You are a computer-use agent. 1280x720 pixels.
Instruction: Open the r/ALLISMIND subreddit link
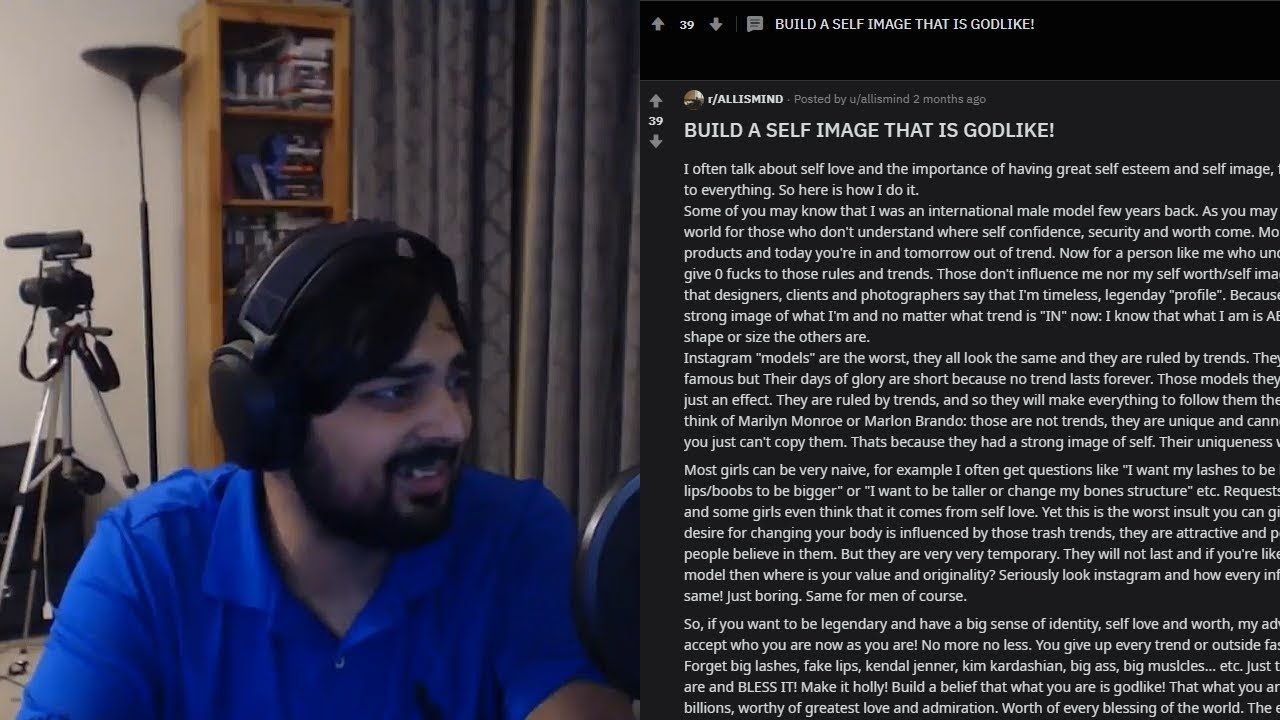click(x=745, y=99)
